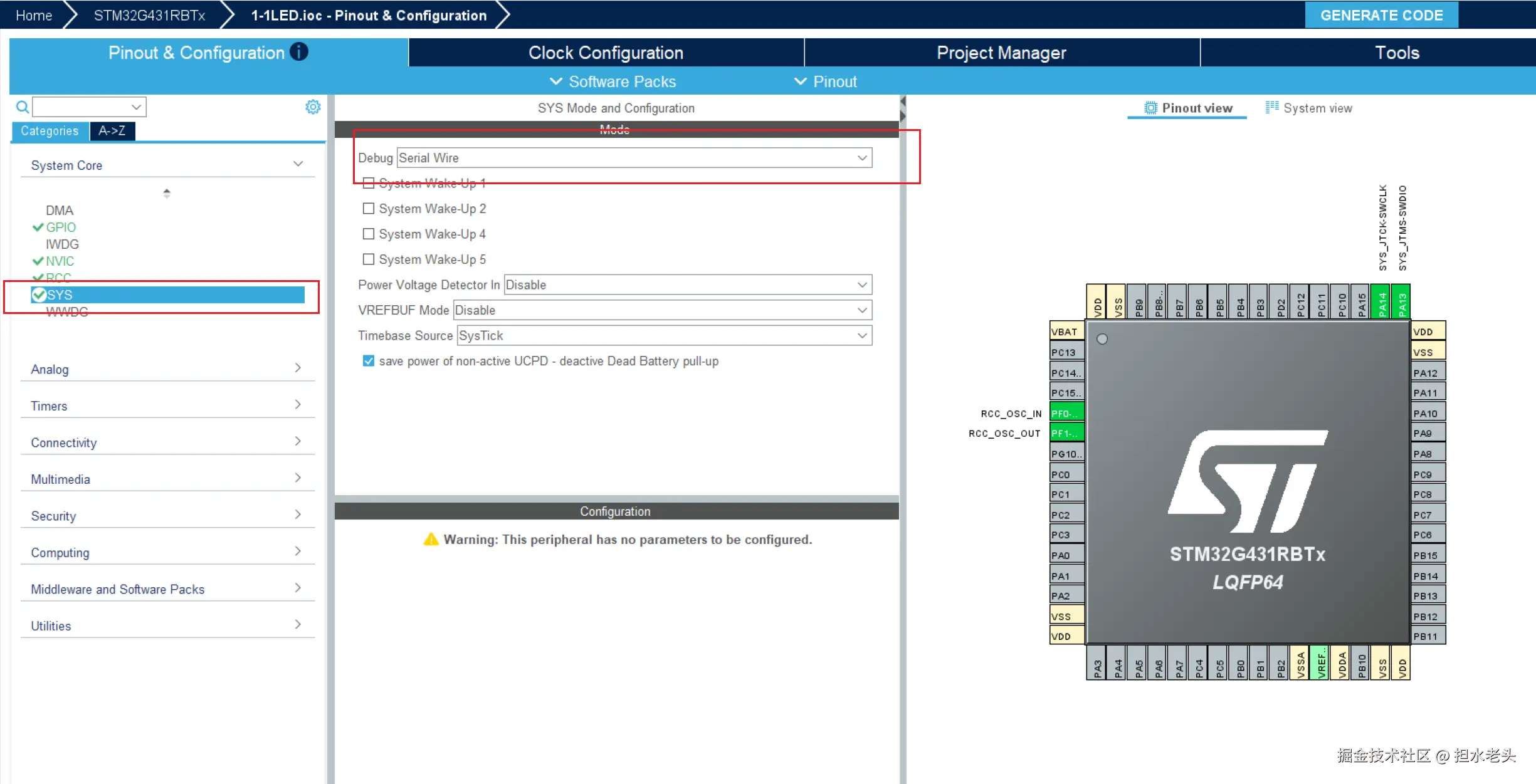Click the PB11 pin on the chip
Screen dimensions: 1536x784
point(1429,636)
